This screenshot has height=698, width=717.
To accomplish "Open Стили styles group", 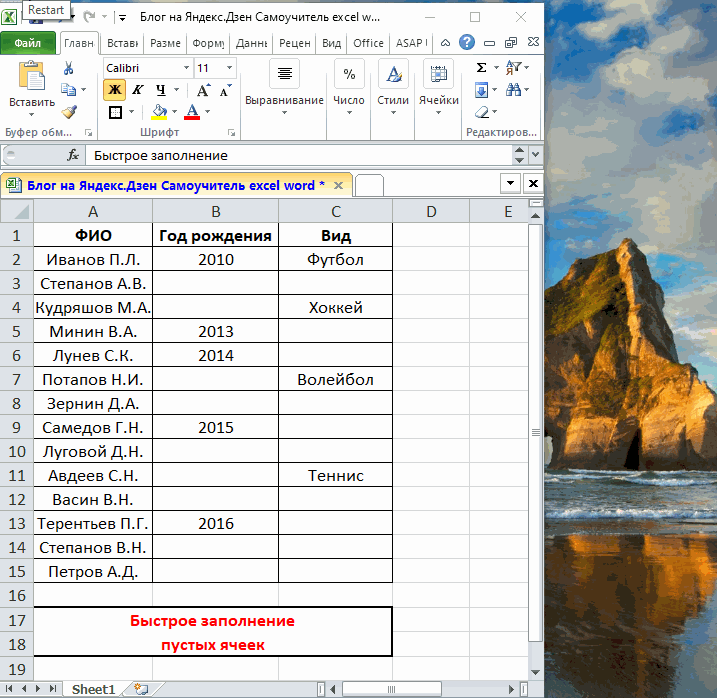I will click(x=393, y=87).
